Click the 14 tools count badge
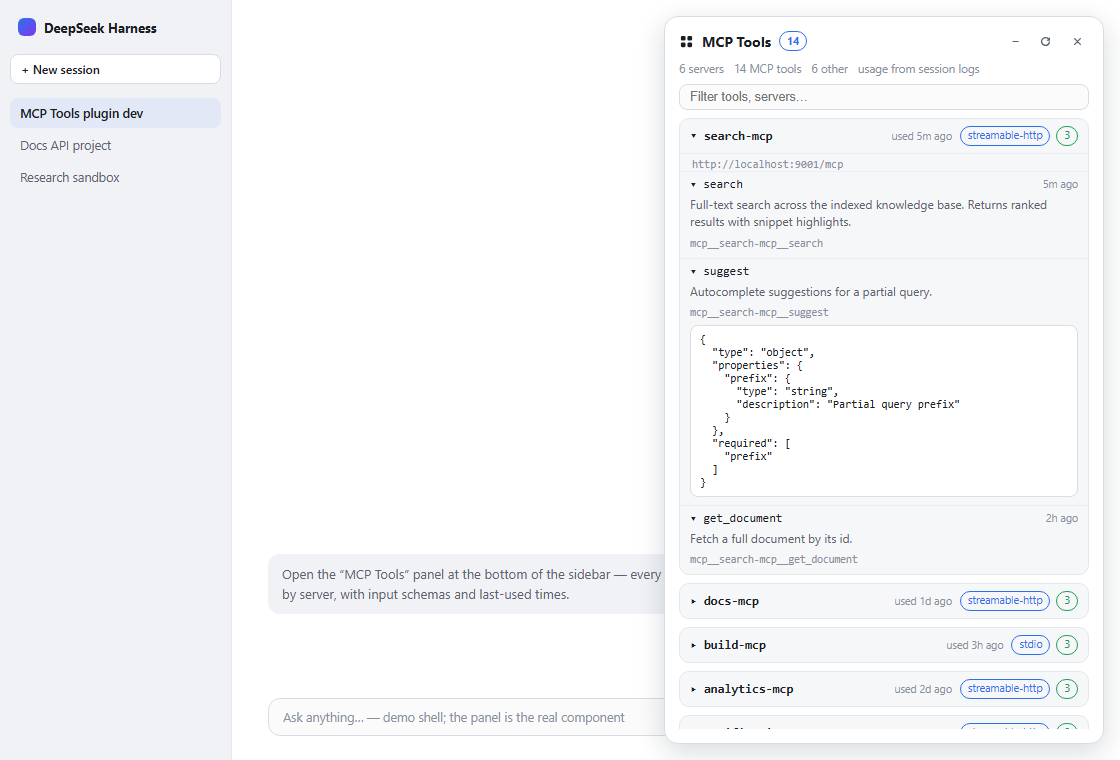The width and height of the screenshot is (1120, 760). tap(793, 41)
